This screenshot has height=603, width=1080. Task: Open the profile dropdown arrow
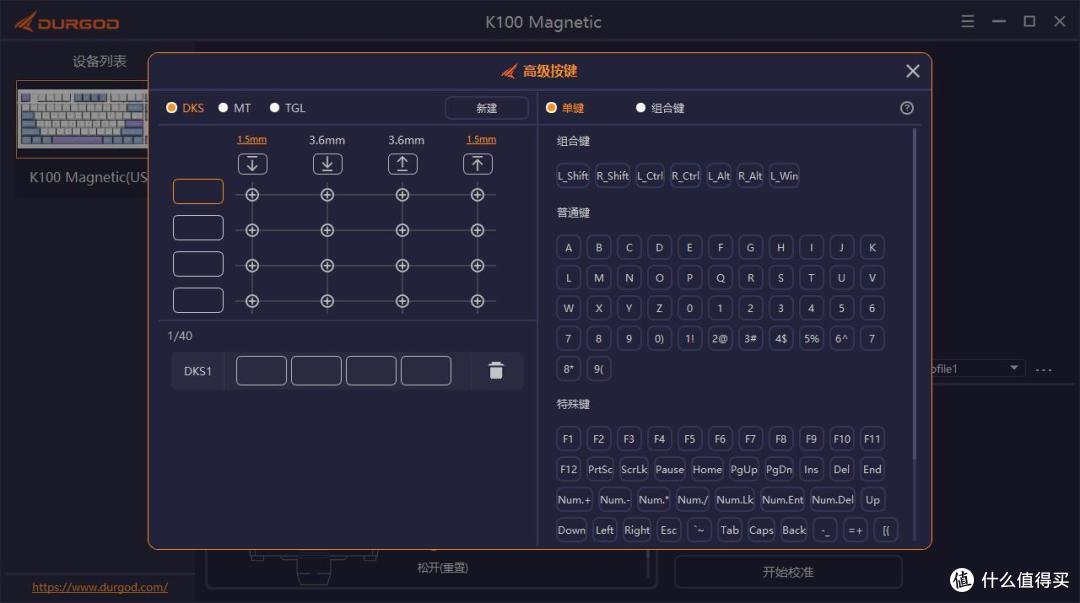pos(1014,368)
